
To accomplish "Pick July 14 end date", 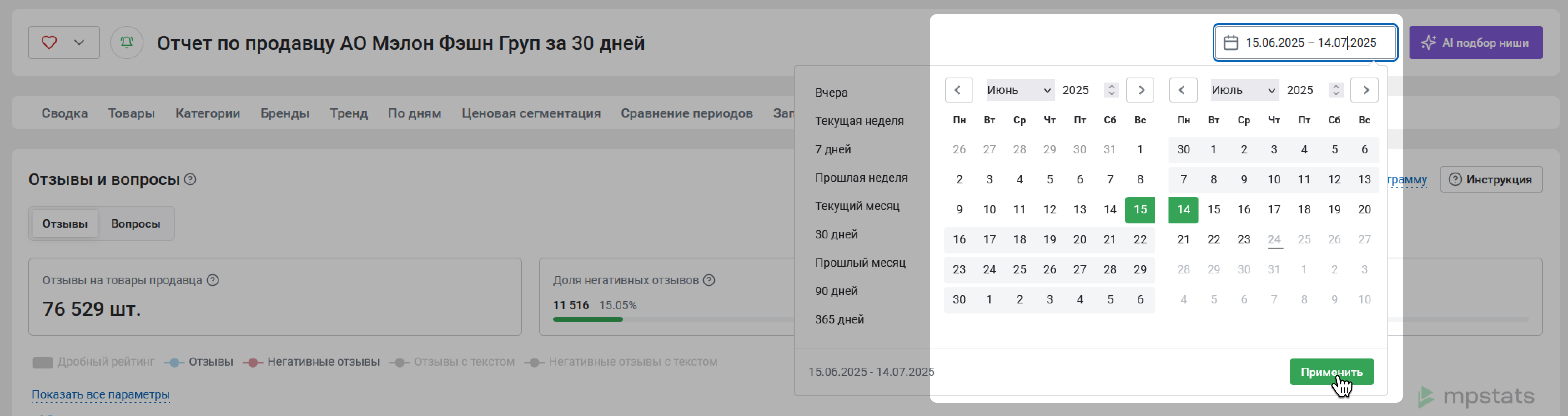I will [1183, 210].
